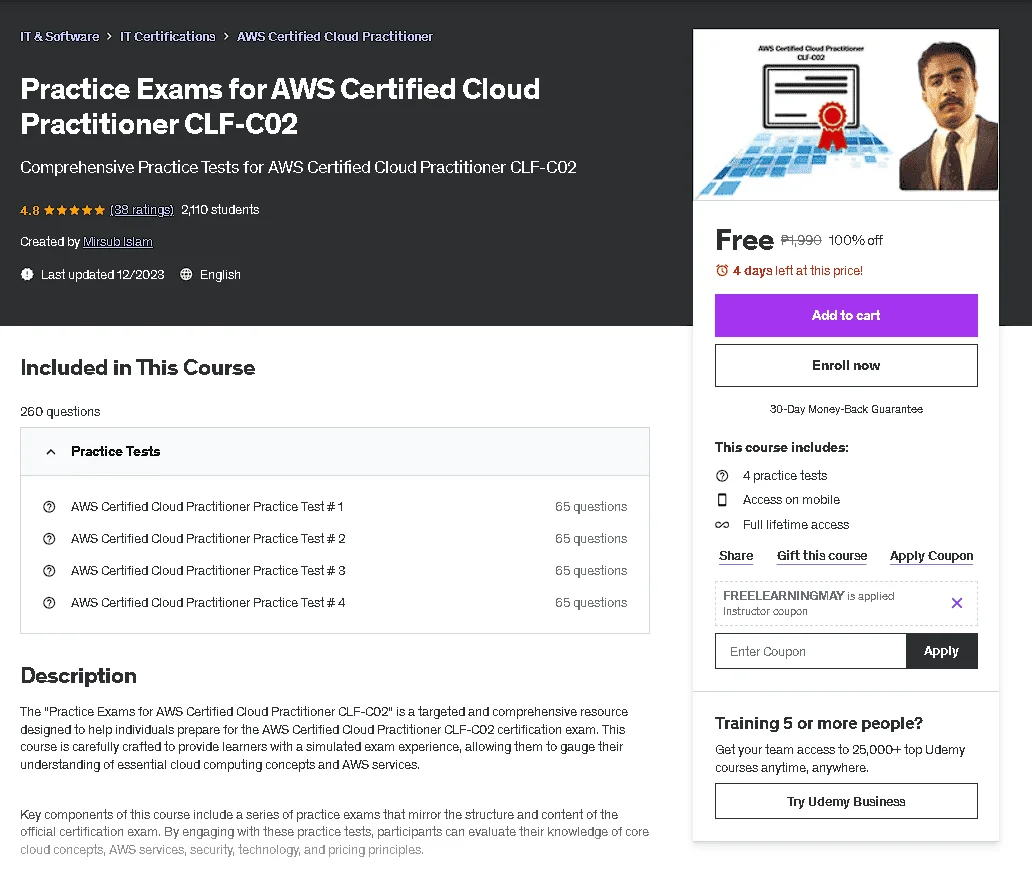Click the Free price label
This screenshot has width=1032, height=890.
tap(744, 240)
